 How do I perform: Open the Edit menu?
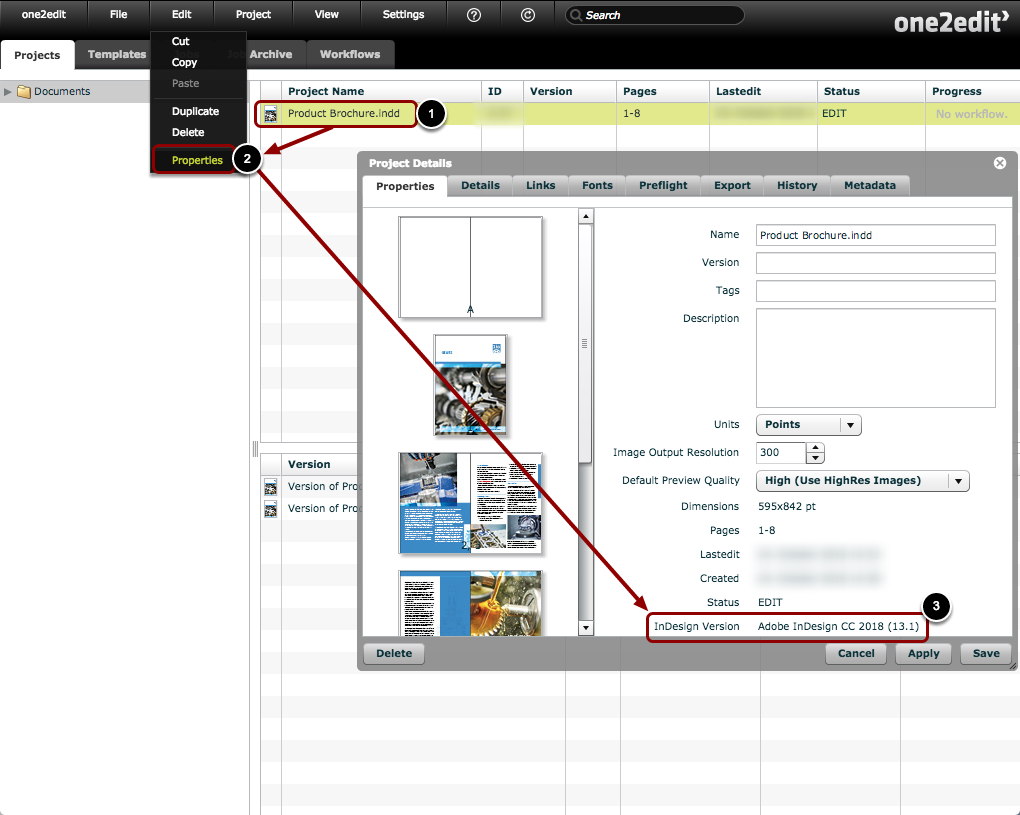pos(181,14)
